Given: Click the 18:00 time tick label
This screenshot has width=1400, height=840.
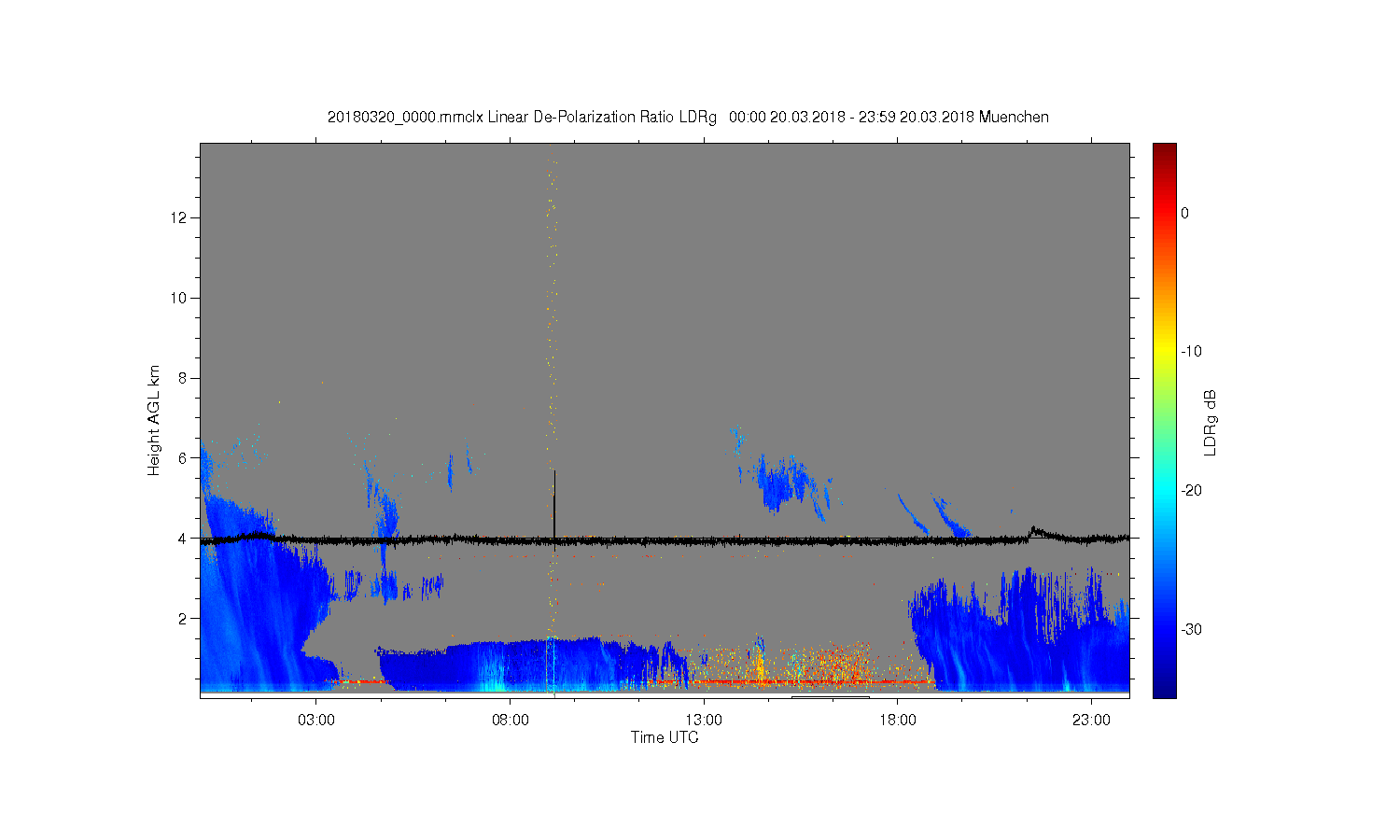Looking at the screenshot, I should click(x=898, y=721).
